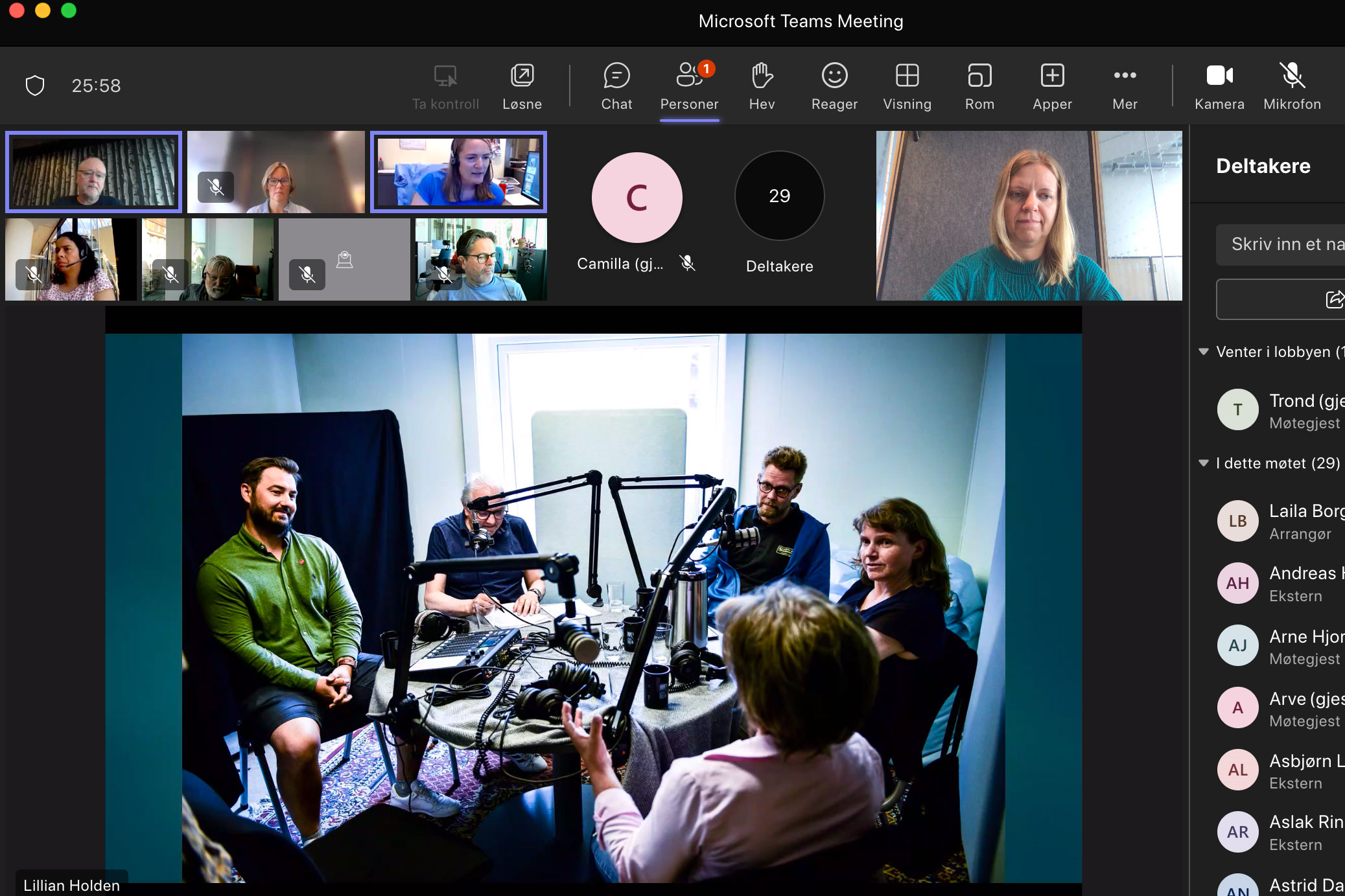
Task: Click the 29 Deltakere overflow circle
Action: (x=779, y=196)
